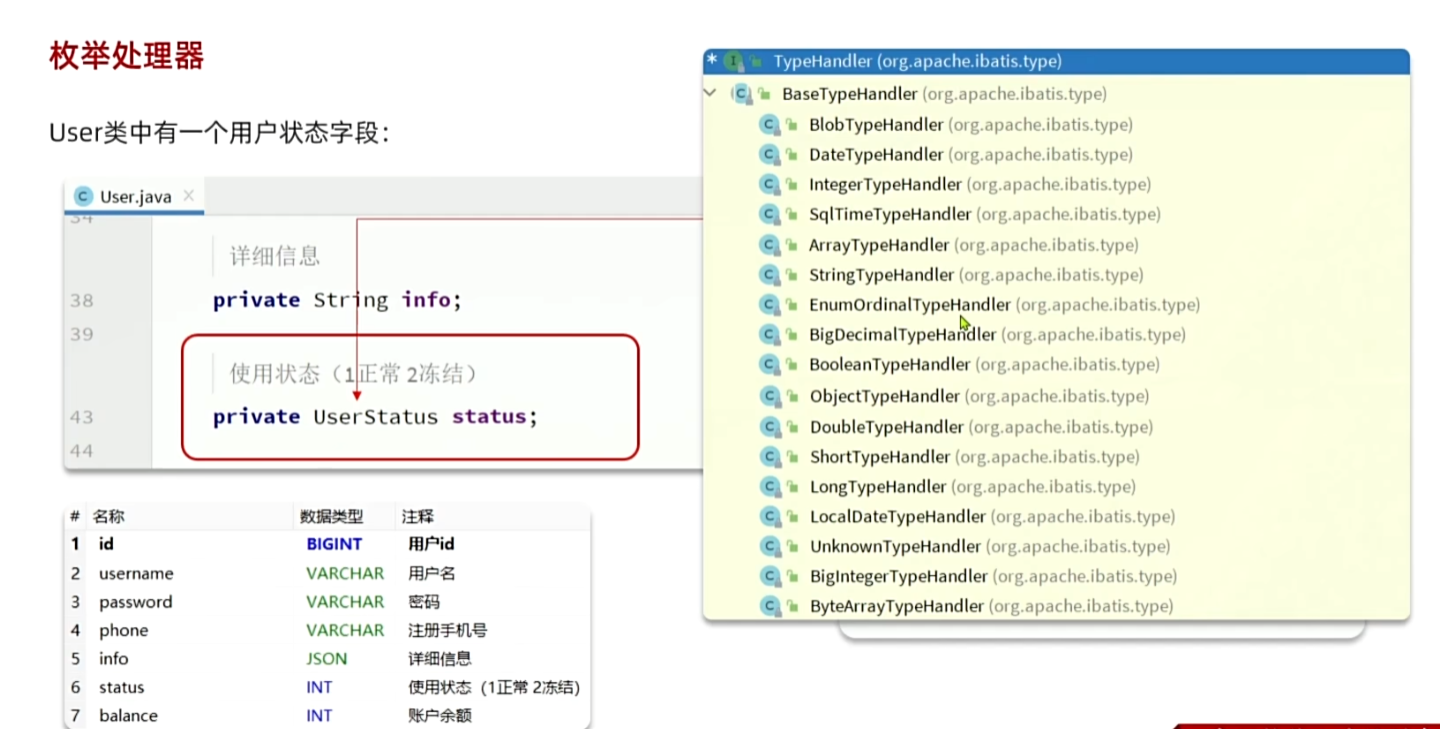Click the 'private UserStatus status;' code line
This screenshot has width=1440, height=729.
[x=375, y=417]
